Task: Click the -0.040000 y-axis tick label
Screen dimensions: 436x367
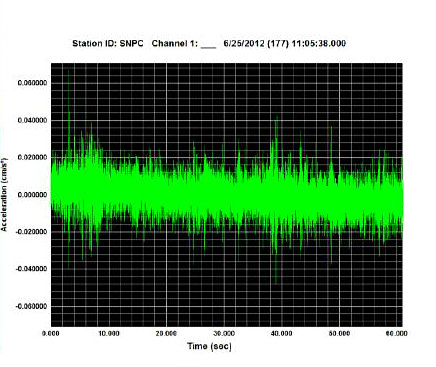Action: (31, 269)
